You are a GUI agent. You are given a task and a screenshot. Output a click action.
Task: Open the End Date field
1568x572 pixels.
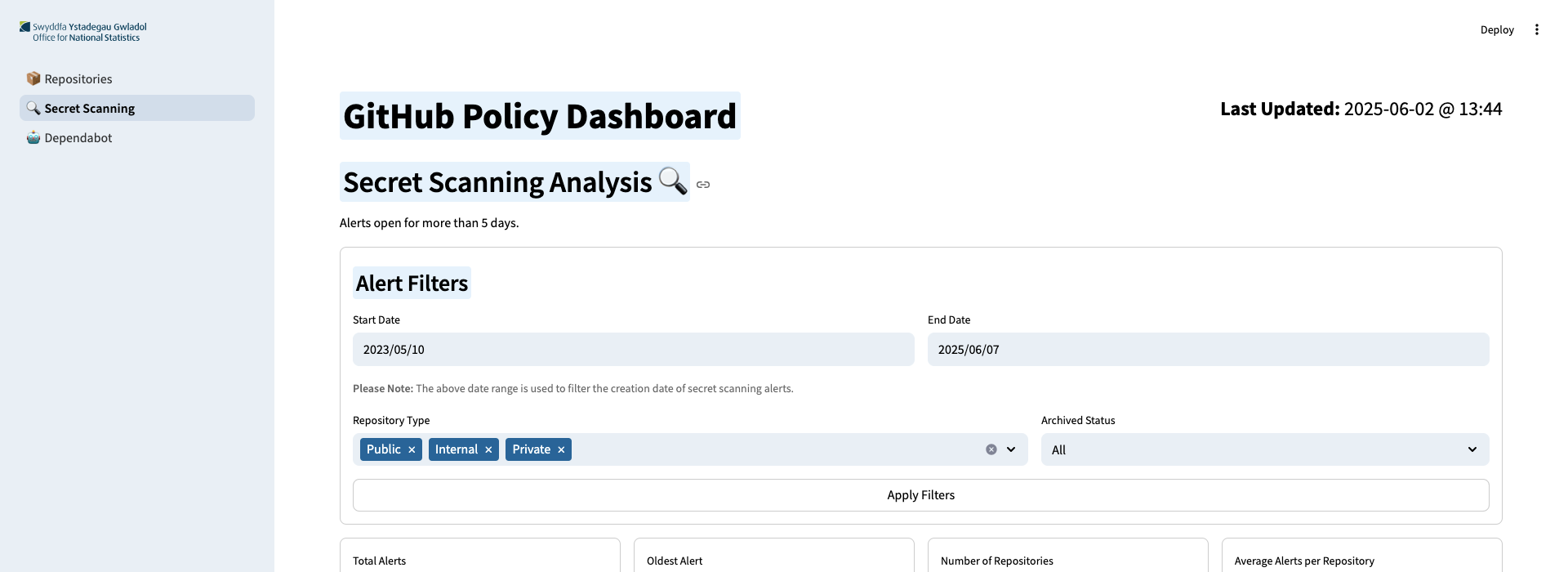1209,349
